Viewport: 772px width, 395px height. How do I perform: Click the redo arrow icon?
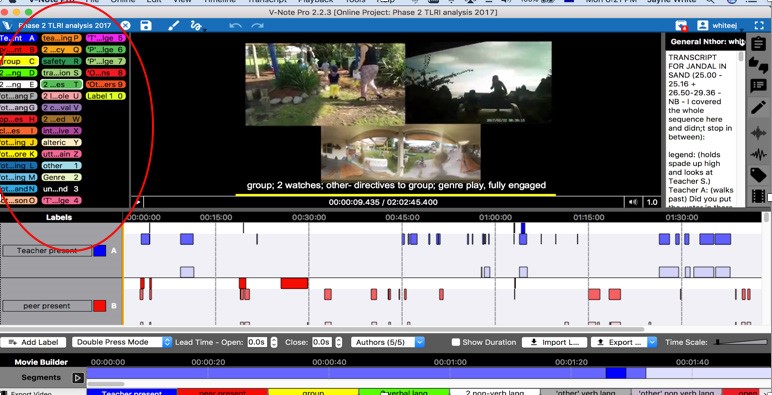point(257,26)
